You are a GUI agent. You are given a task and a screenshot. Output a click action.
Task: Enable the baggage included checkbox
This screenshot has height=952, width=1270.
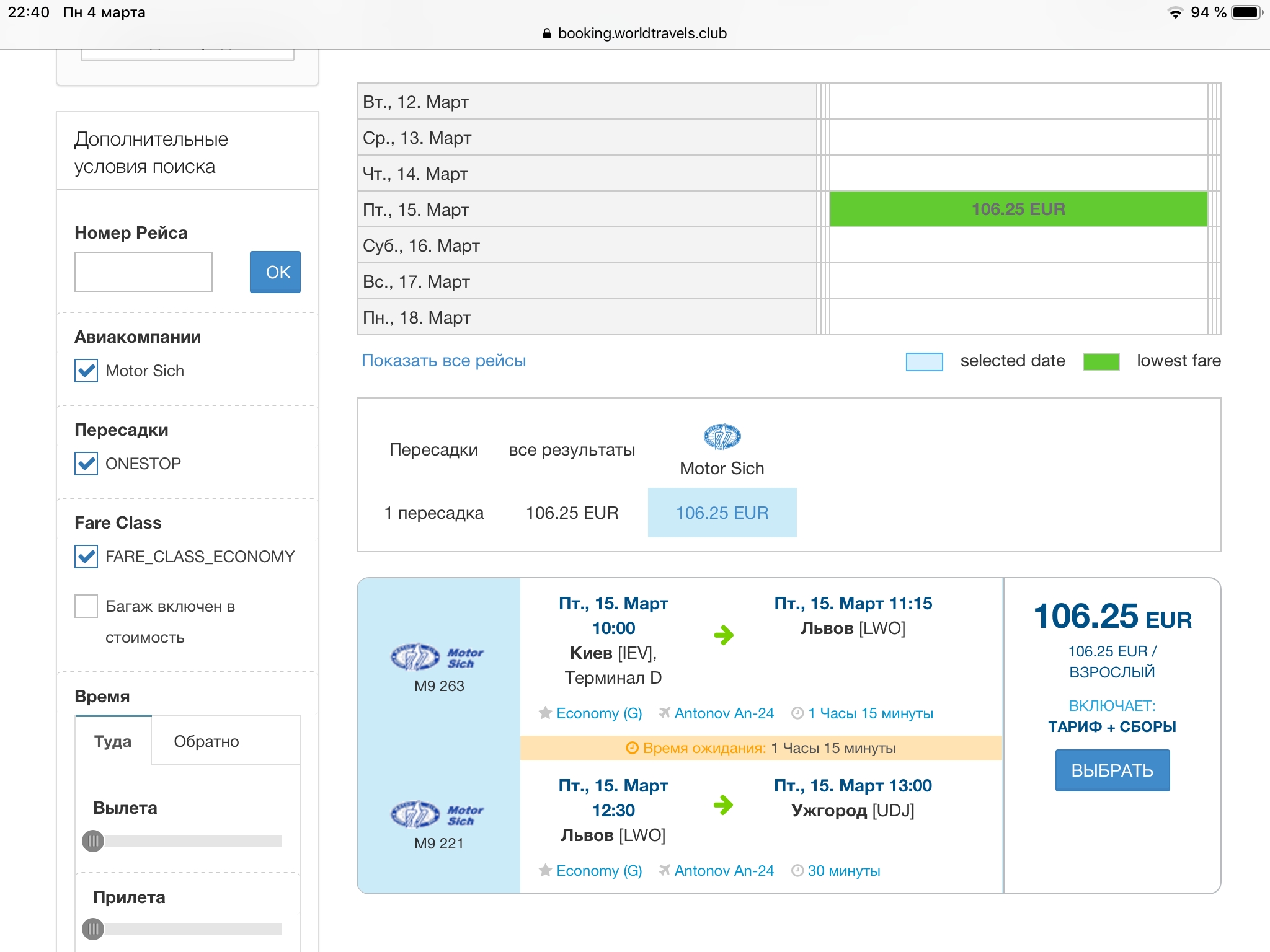(x=86, y=606)
